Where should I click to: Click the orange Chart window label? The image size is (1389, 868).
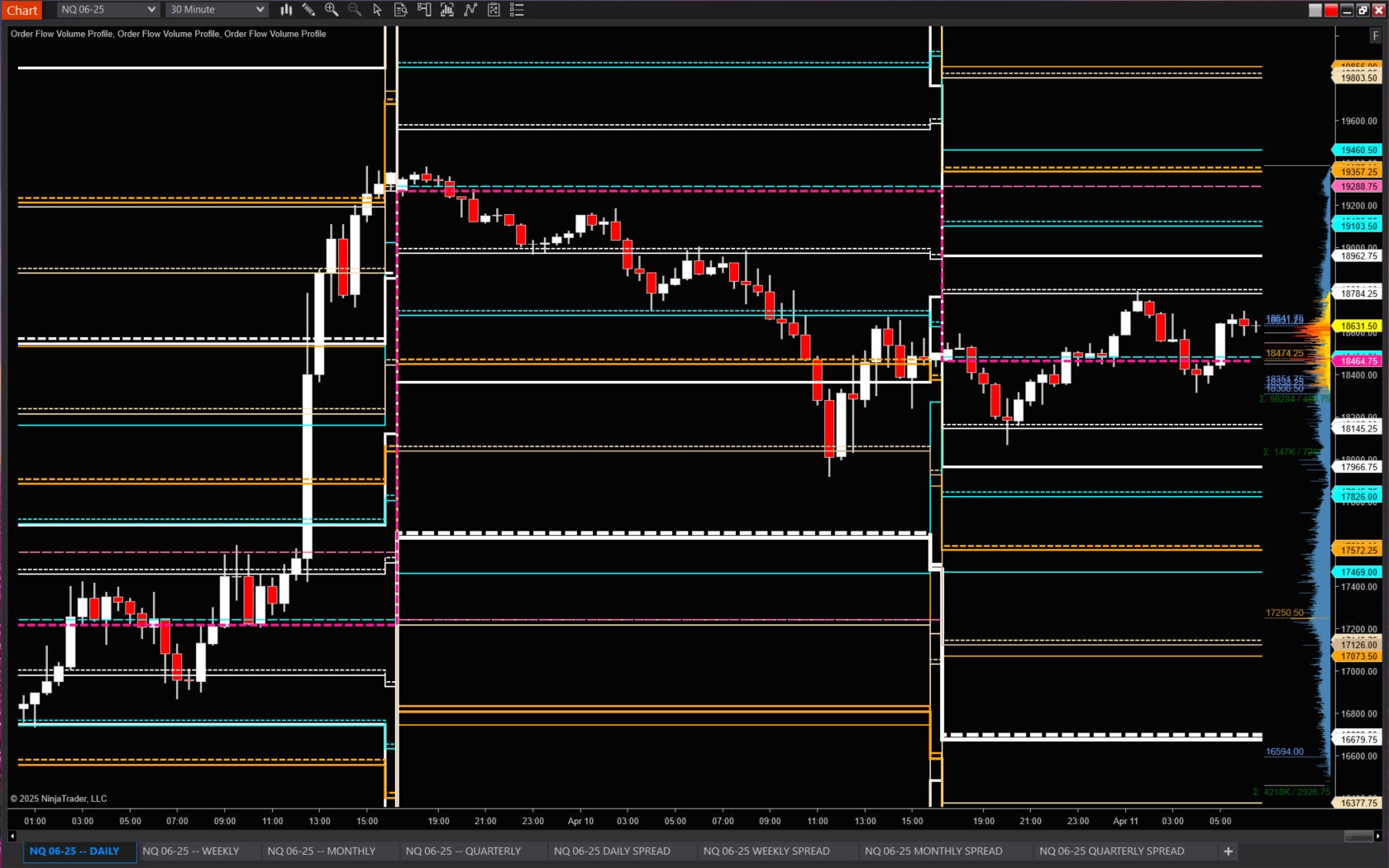tap(22, 10)
